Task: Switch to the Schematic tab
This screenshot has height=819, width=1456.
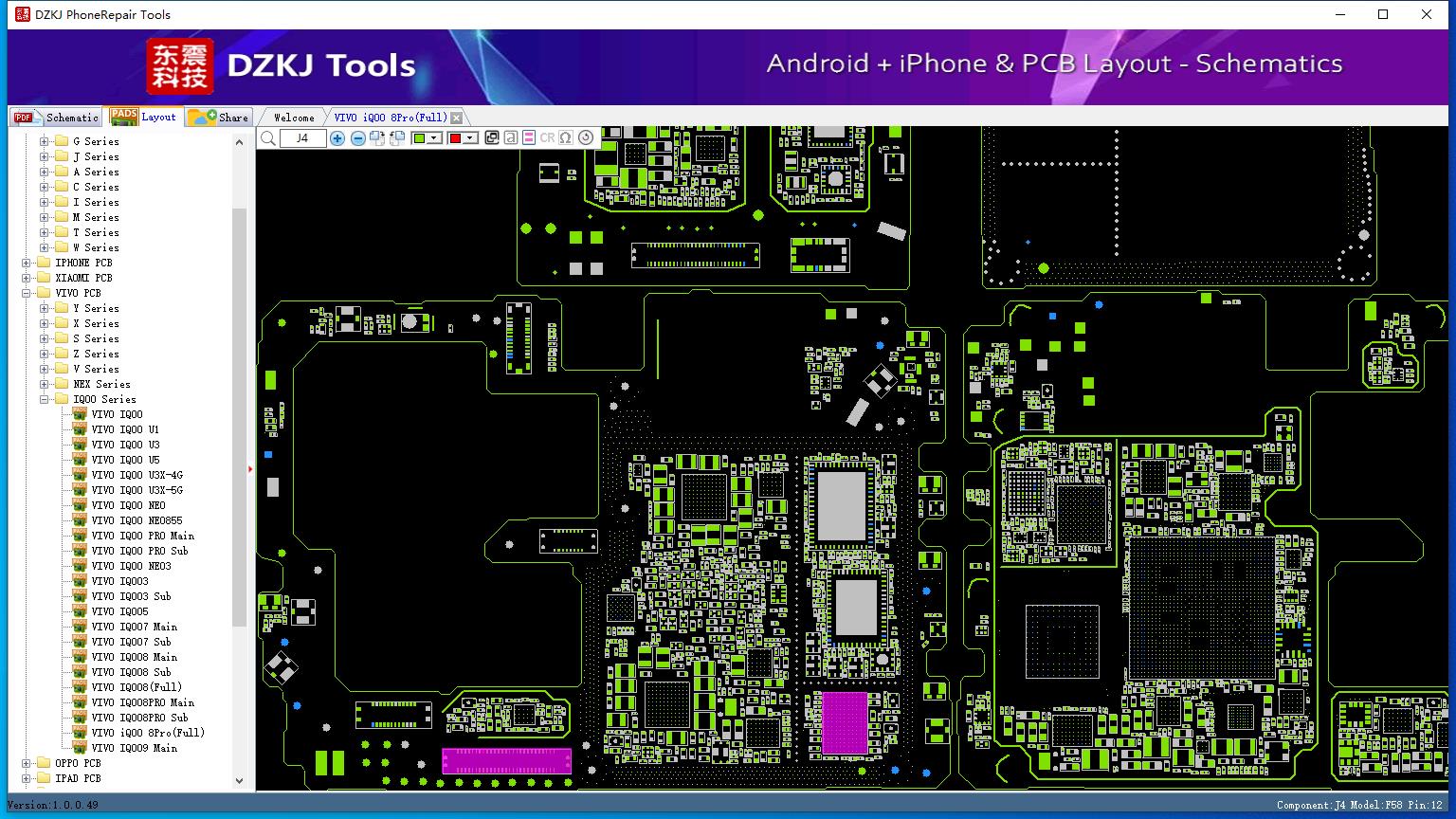Action: (x=56, y=118)
